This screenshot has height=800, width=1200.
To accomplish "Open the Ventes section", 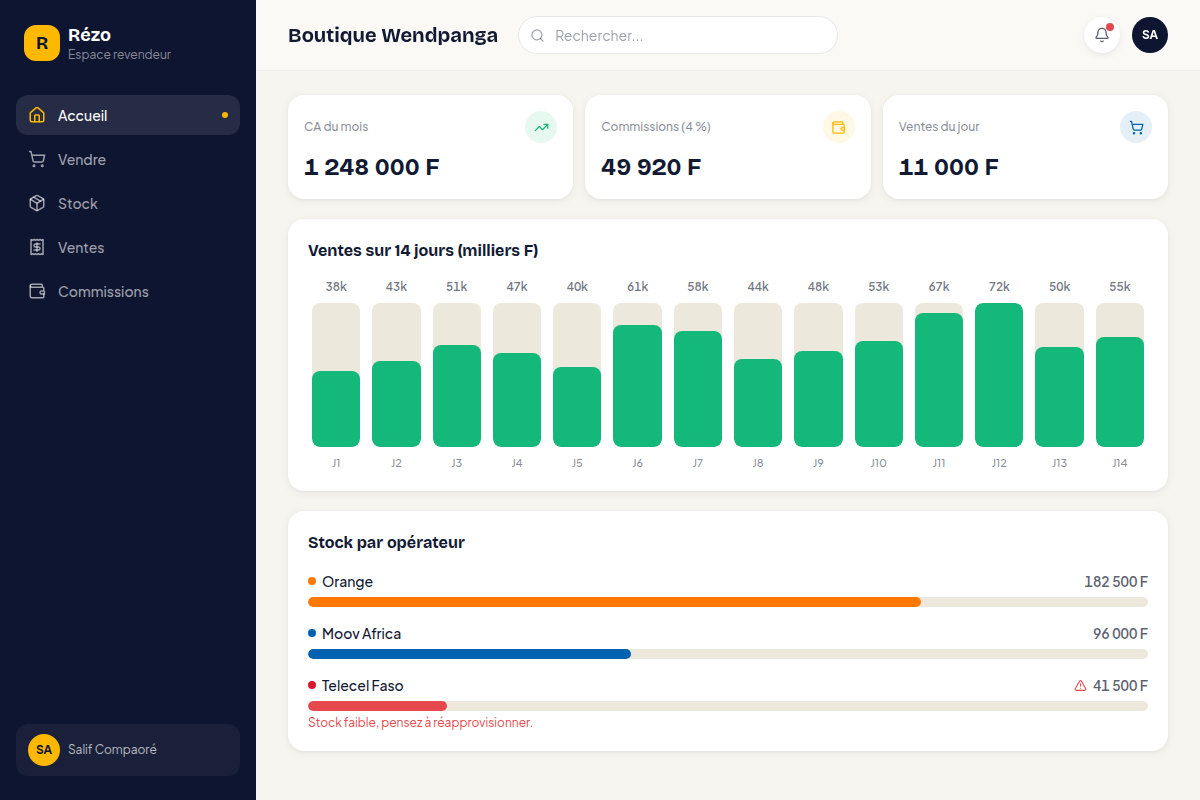I will pyautogui.click(x=128, y=247).
